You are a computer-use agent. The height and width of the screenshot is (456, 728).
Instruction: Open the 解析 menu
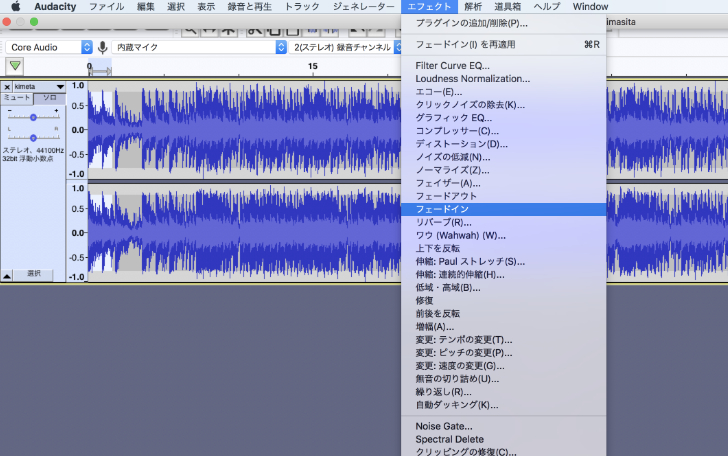point(473,7)
